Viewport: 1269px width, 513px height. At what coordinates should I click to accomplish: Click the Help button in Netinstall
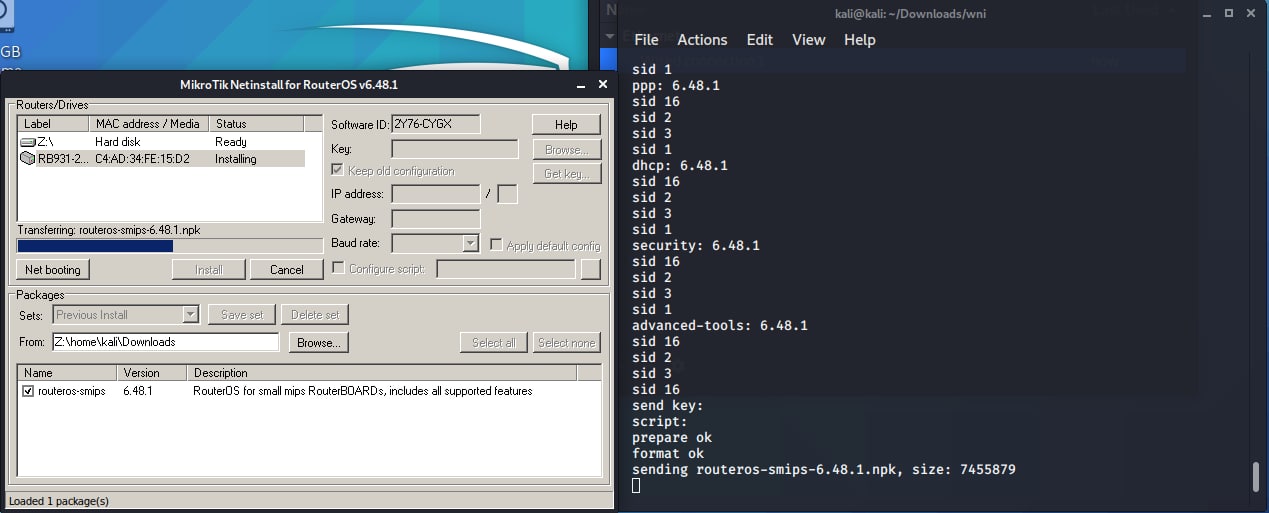[566, 125]
